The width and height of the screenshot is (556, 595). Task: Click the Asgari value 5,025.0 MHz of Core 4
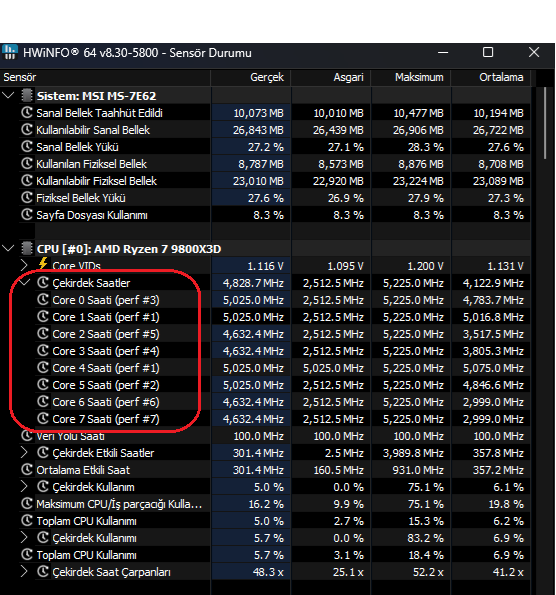(x=333, y=368)
